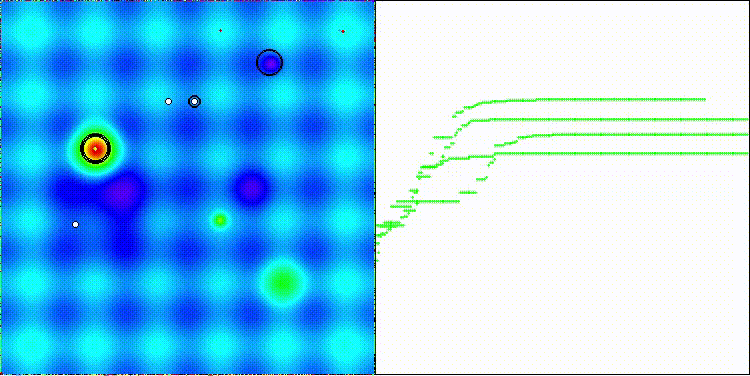
Task: Click the purple minimum below the red hotspot
Action: [x=123, y=192]
